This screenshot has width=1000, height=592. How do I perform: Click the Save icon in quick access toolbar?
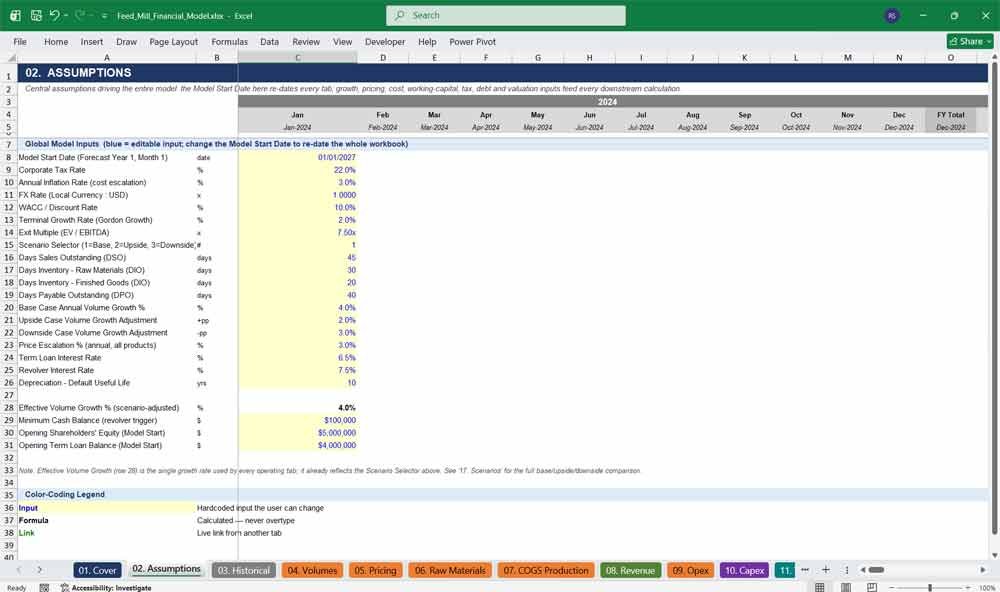pyautogui.click(x=36, y=15)
